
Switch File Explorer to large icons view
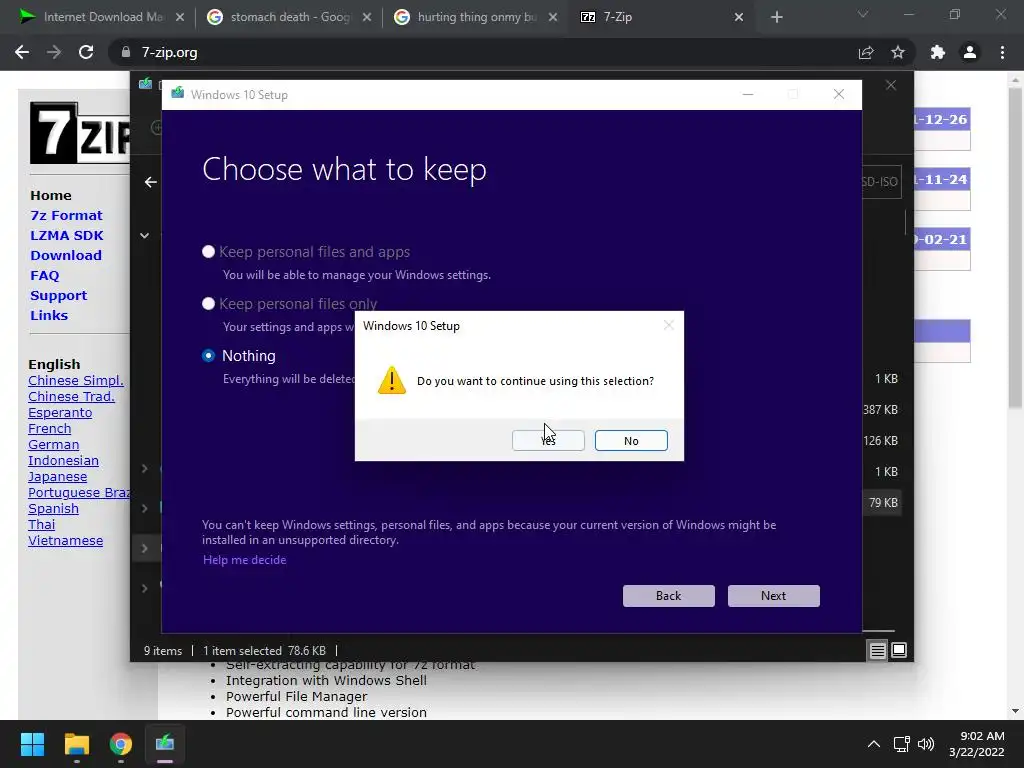pyautogui.click(x=899, y=650)
